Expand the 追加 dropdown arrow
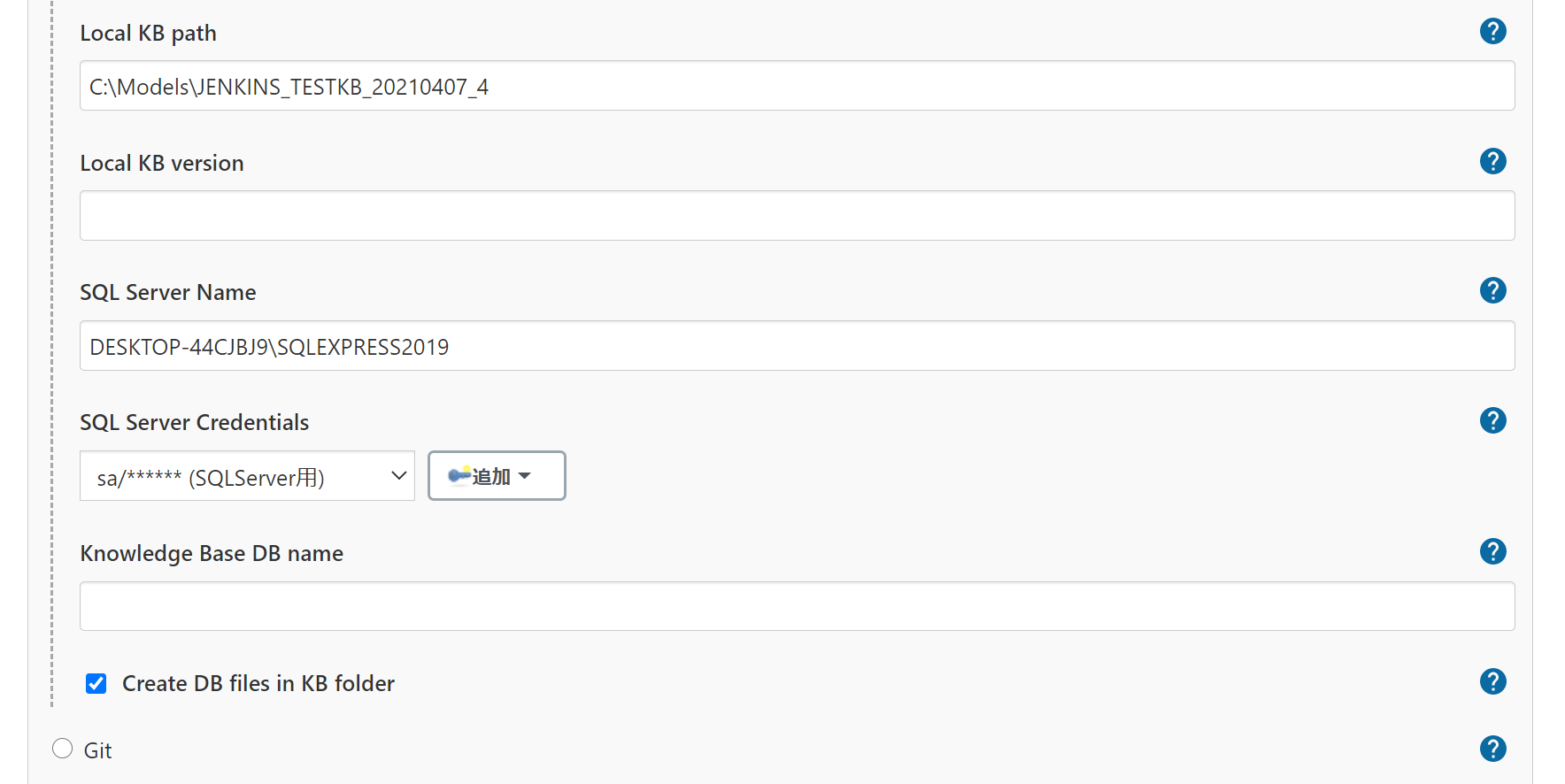 [x=525, y=476]
